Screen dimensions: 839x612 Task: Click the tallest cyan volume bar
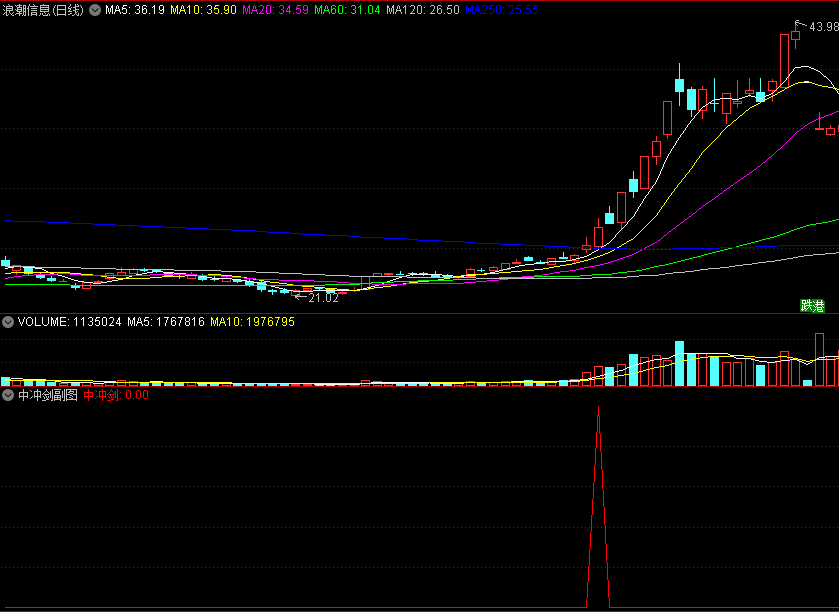(680, 363)
